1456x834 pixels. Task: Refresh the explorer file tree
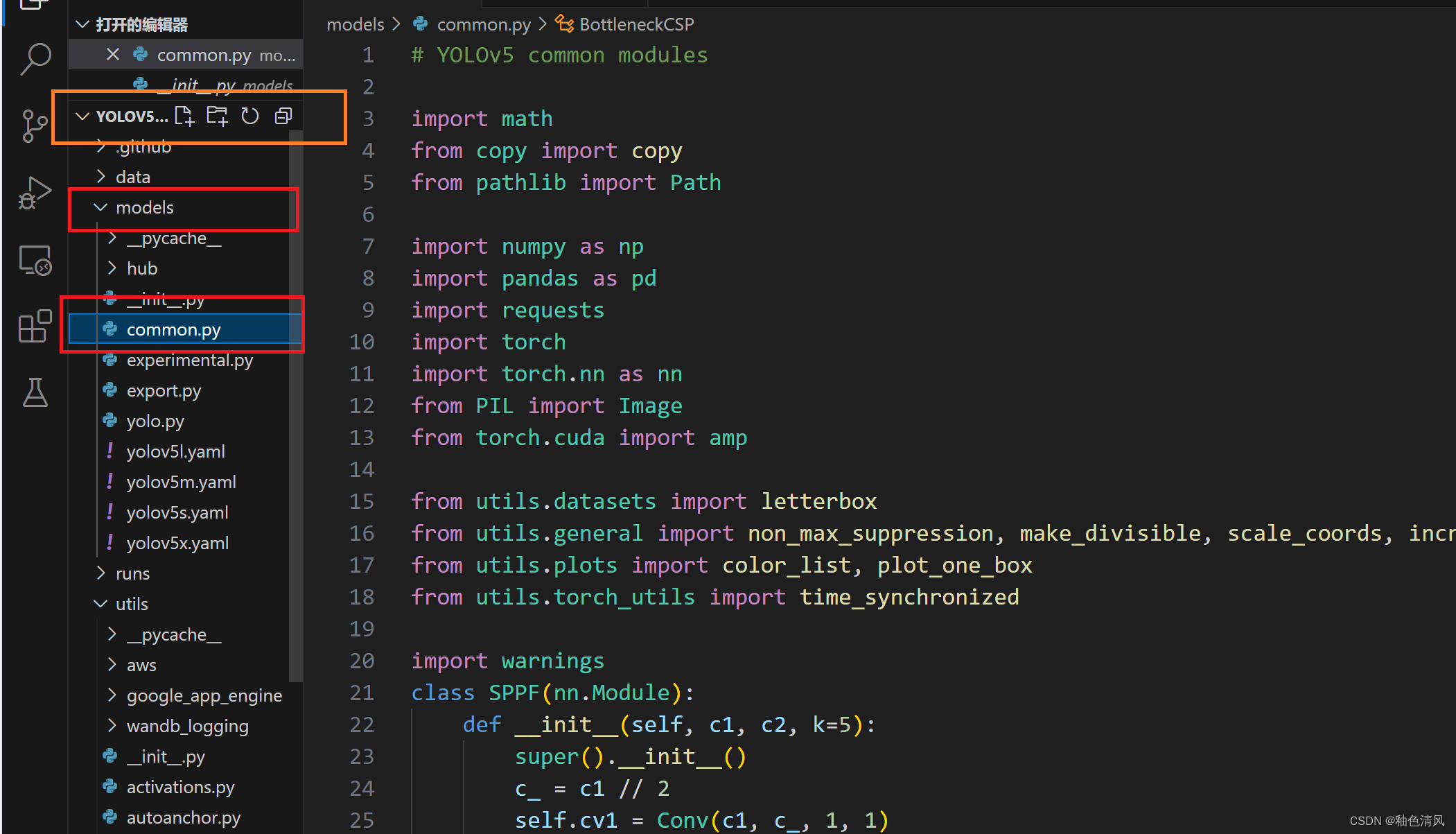[x=249, y=116]
